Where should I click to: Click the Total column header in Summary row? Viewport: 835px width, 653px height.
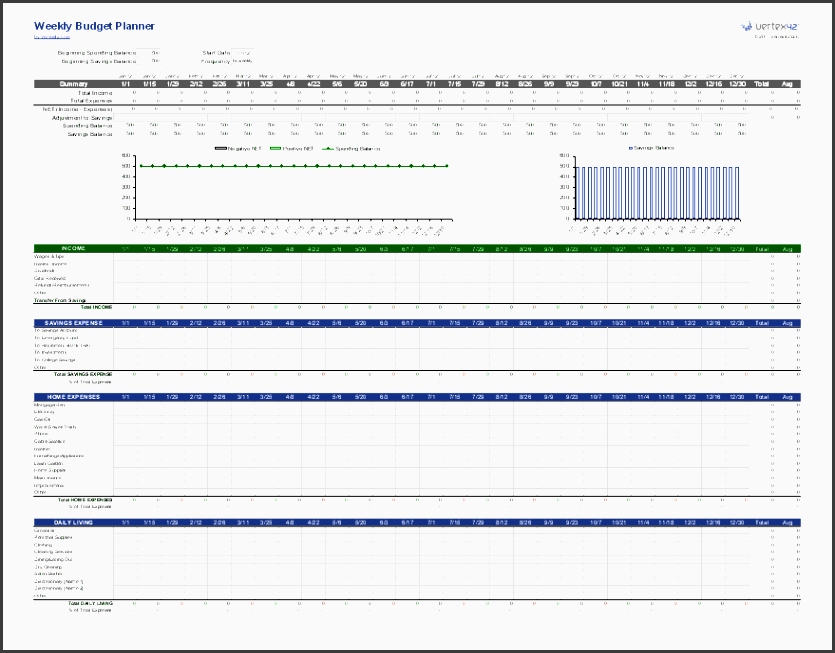762,84
